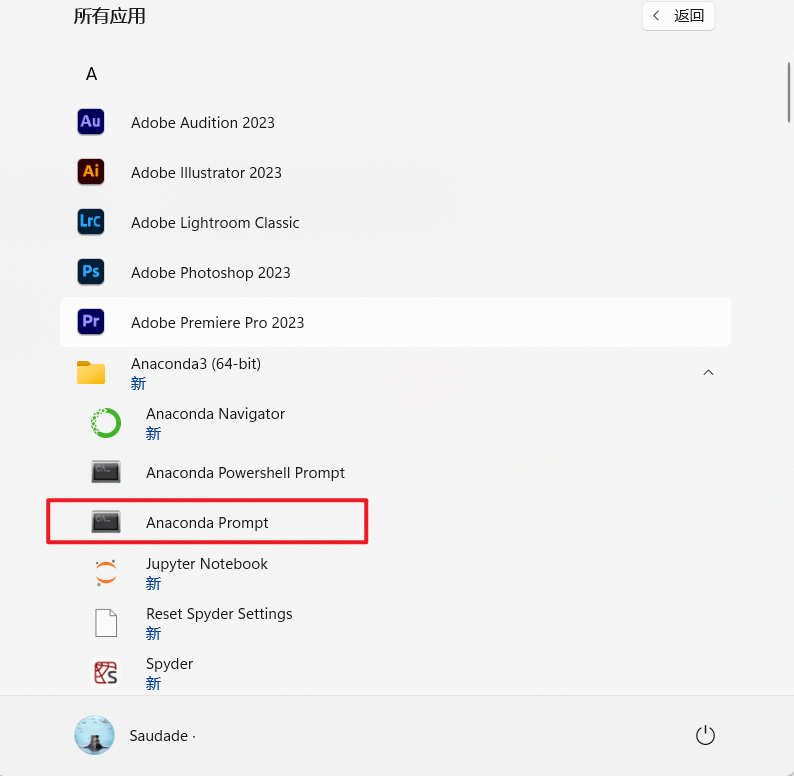Image resolution: width=794 pixels, height=776 pixels.
Task: Launch Adobe Illustrator 2023 via its Ai icon
Action: point(91,172)
